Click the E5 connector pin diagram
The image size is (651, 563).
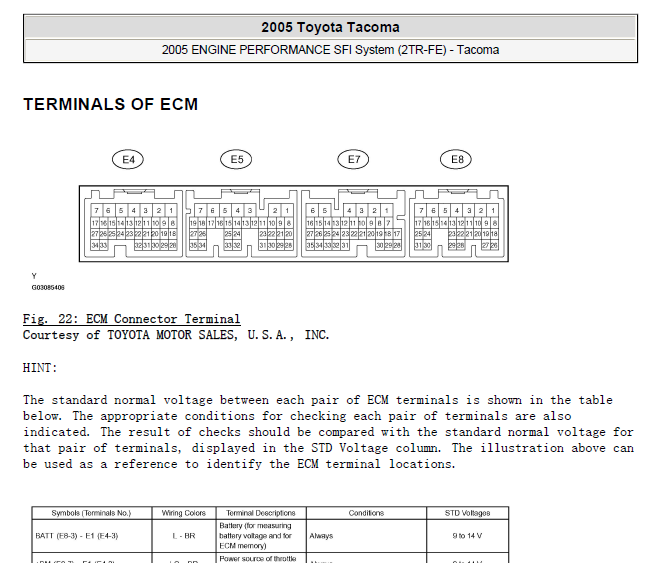pyautogui.click(x=241, y=224)
